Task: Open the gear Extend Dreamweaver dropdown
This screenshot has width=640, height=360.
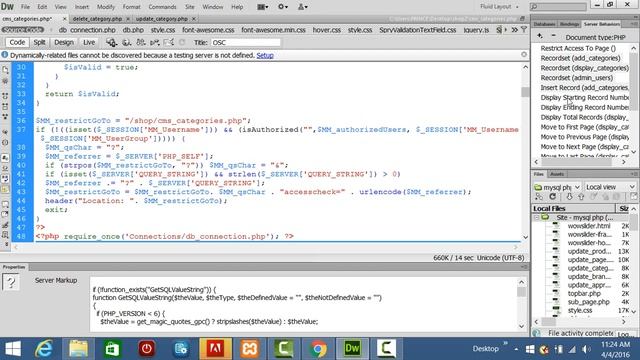Action: [282, 7]
